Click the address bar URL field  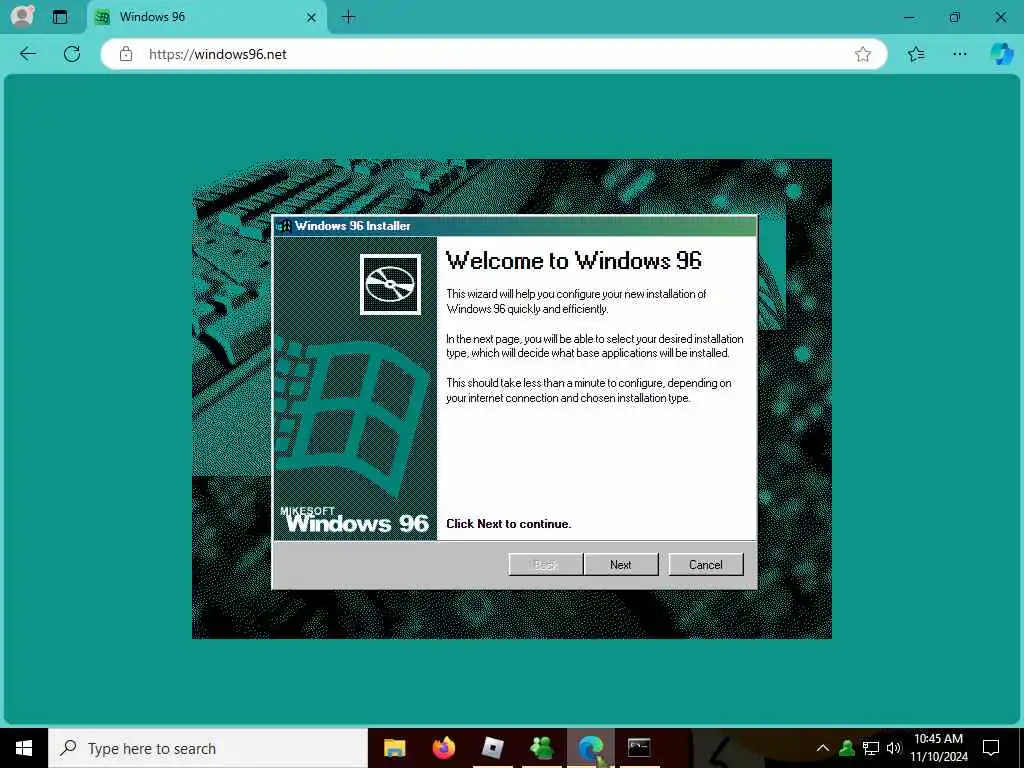[x=493, y=54]
